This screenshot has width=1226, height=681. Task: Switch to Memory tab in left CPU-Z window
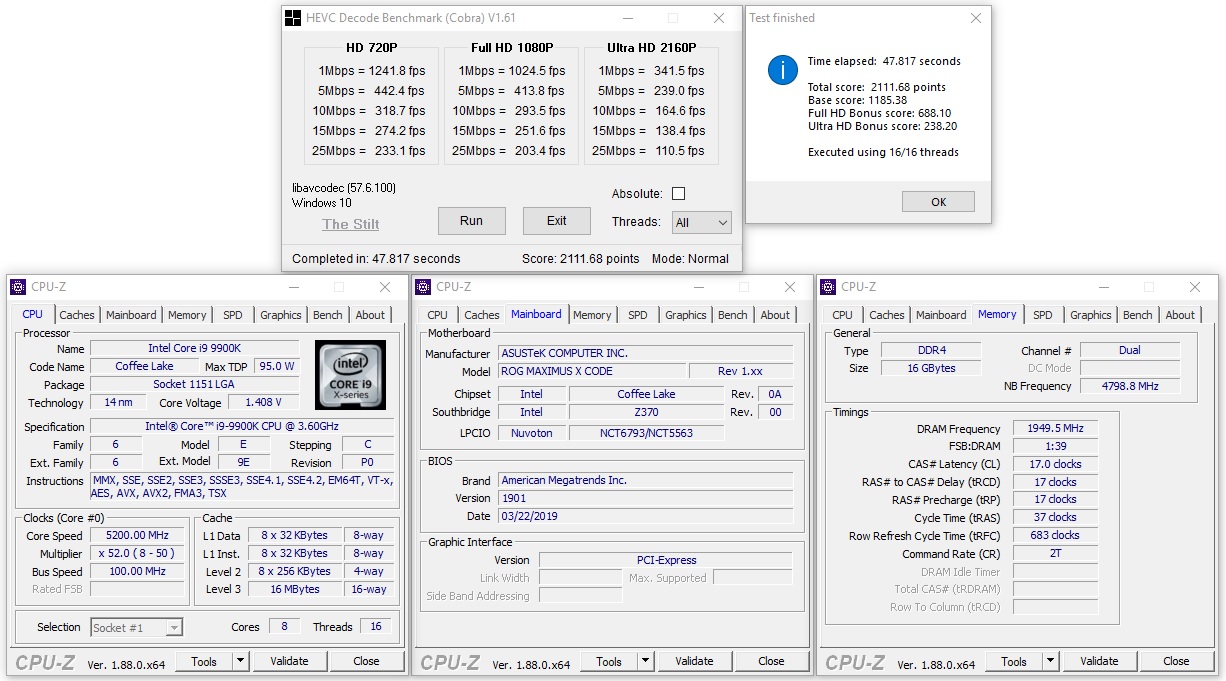coord(187,315)
